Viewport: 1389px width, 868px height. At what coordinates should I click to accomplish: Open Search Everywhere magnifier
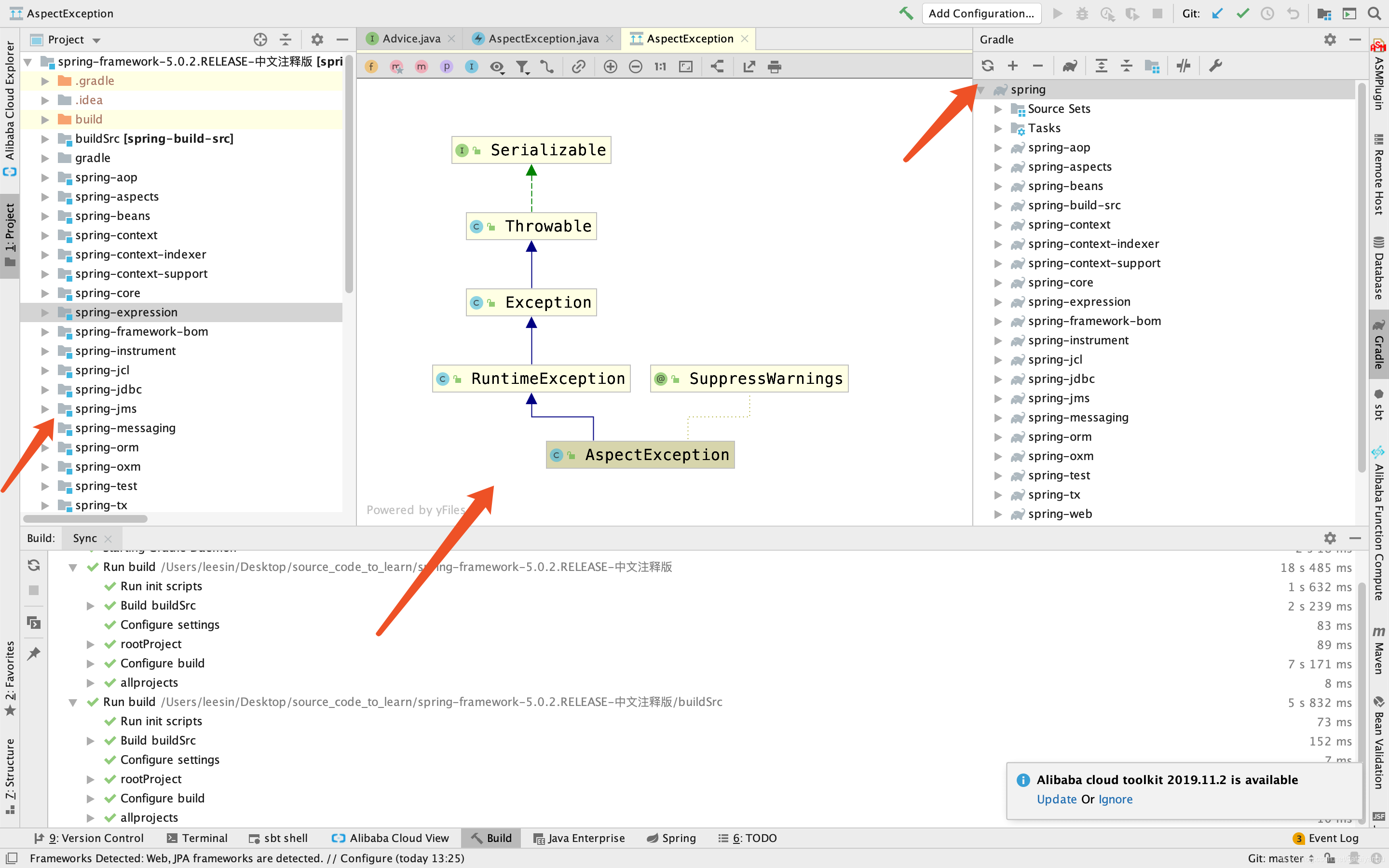pyautogui.click(x=1374, y=13)
